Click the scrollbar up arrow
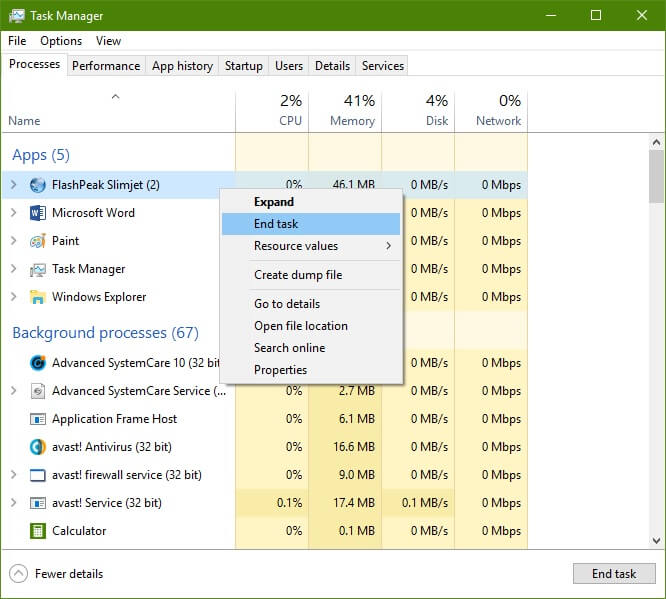Image resolution: width=666 pixels, height=599 pixels. pyautogui.click(x=656, y=142)
